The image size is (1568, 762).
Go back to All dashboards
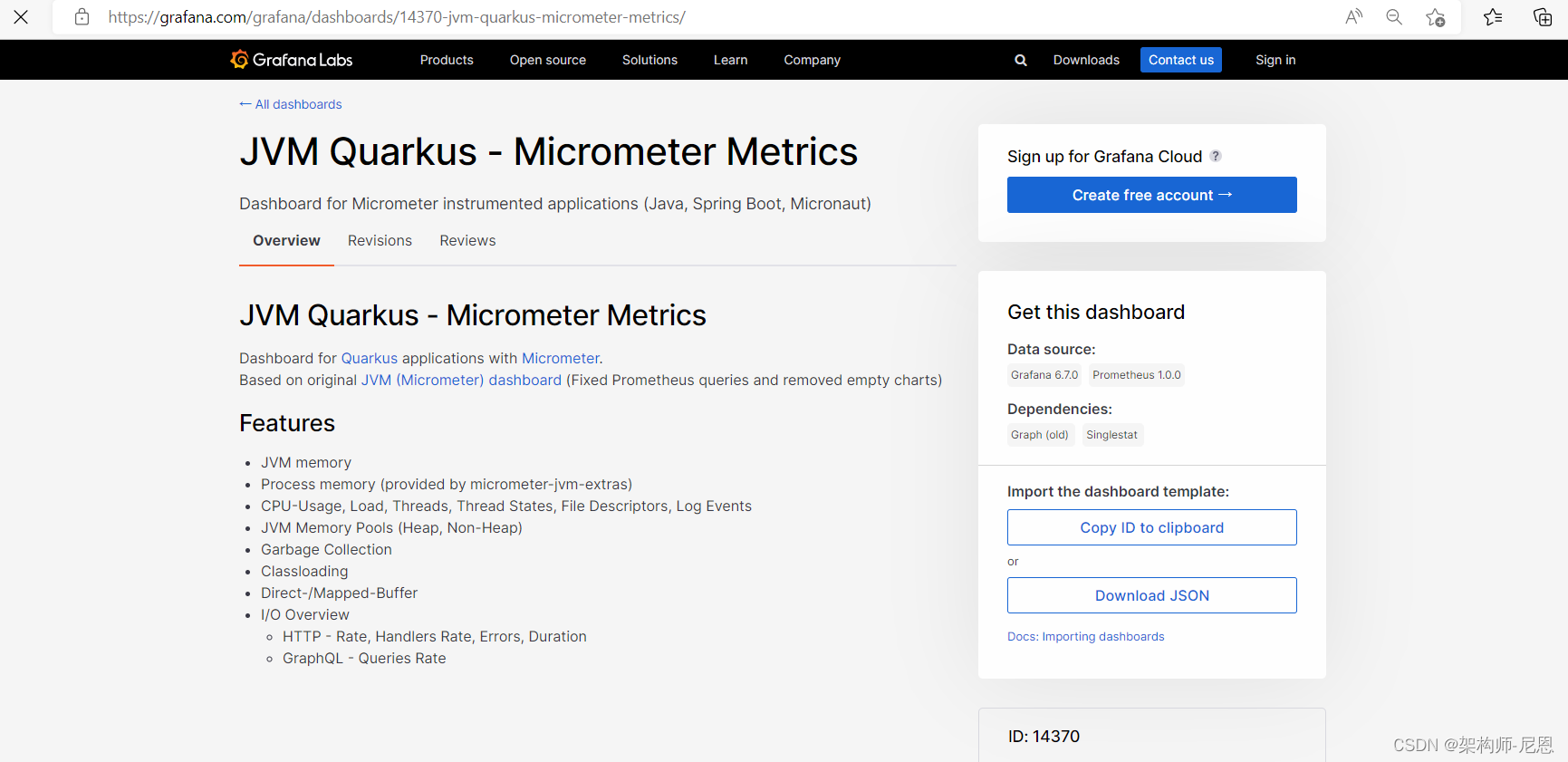tap(291, 104)
